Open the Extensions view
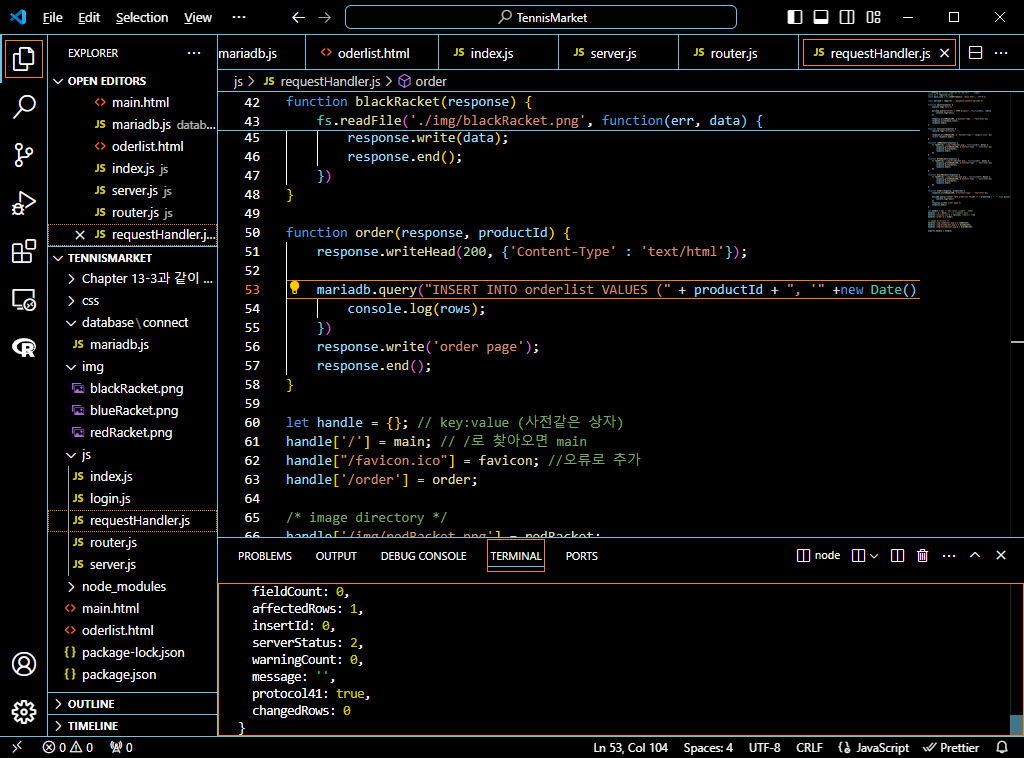The height and width of the screenshot is (758, 1024). click(24, 251)
